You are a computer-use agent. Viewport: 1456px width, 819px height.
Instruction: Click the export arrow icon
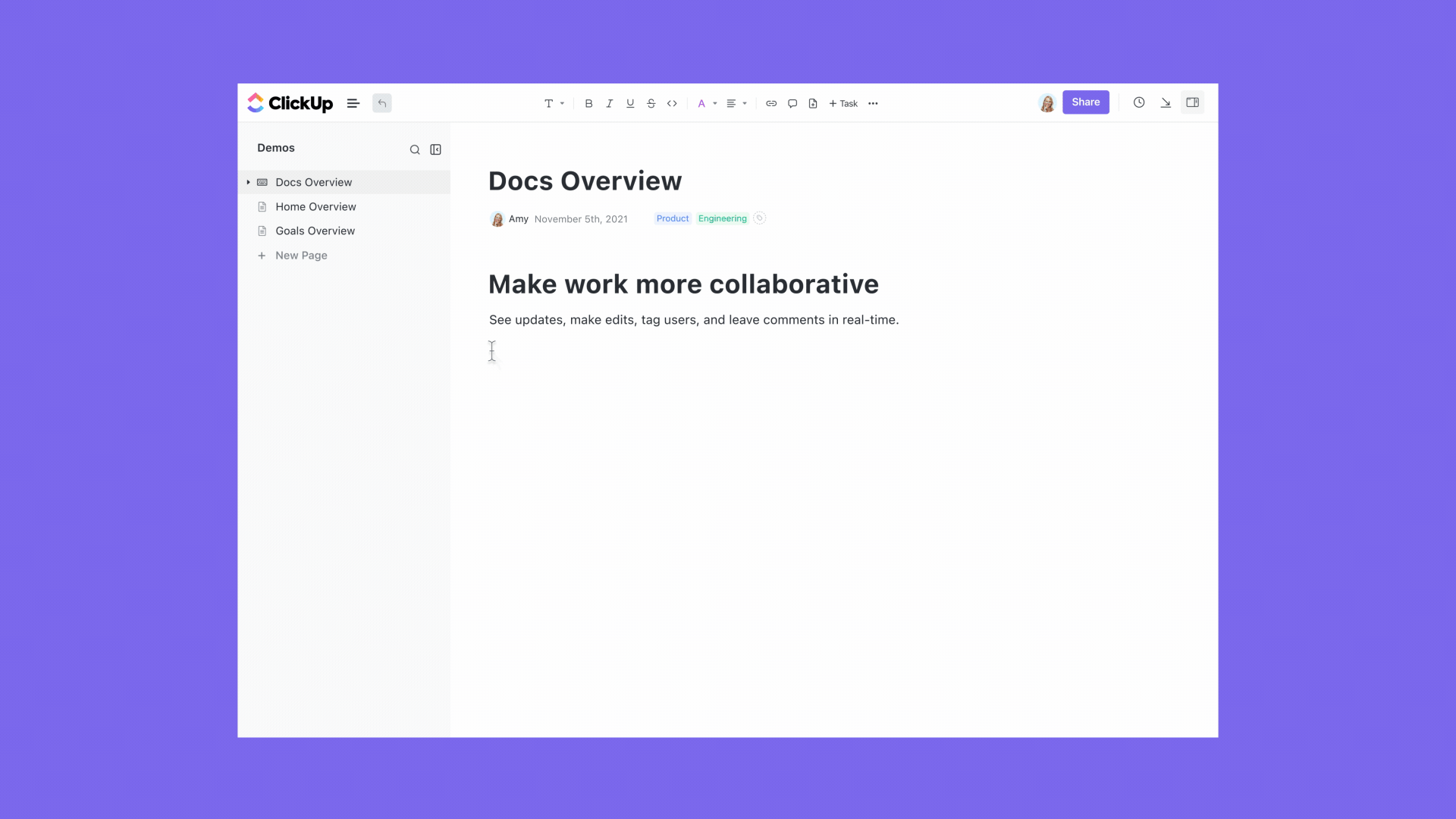point(1166,102)
